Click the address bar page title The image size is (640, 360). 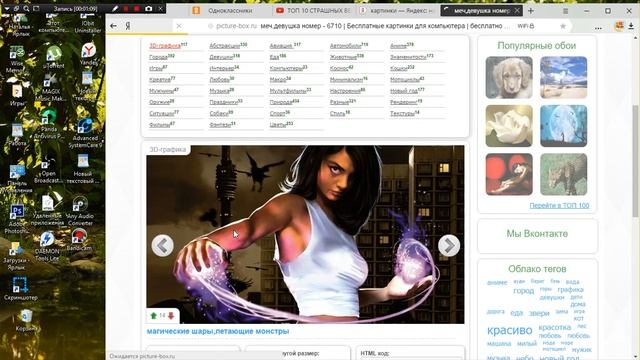(385, 26)
